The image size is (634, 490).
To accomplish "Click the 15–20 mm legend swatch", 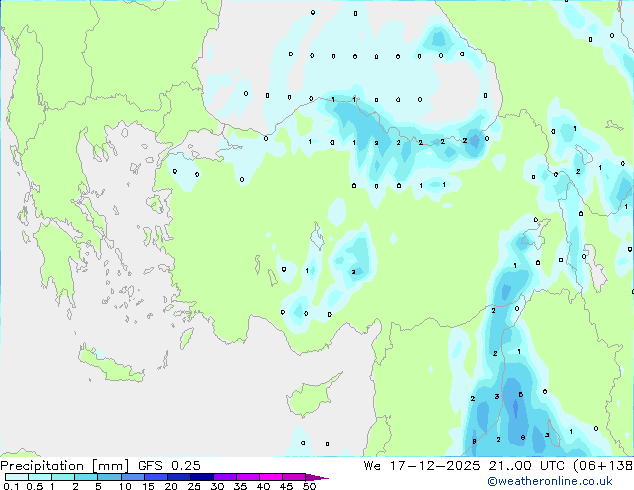I will (x=155, y=477).
